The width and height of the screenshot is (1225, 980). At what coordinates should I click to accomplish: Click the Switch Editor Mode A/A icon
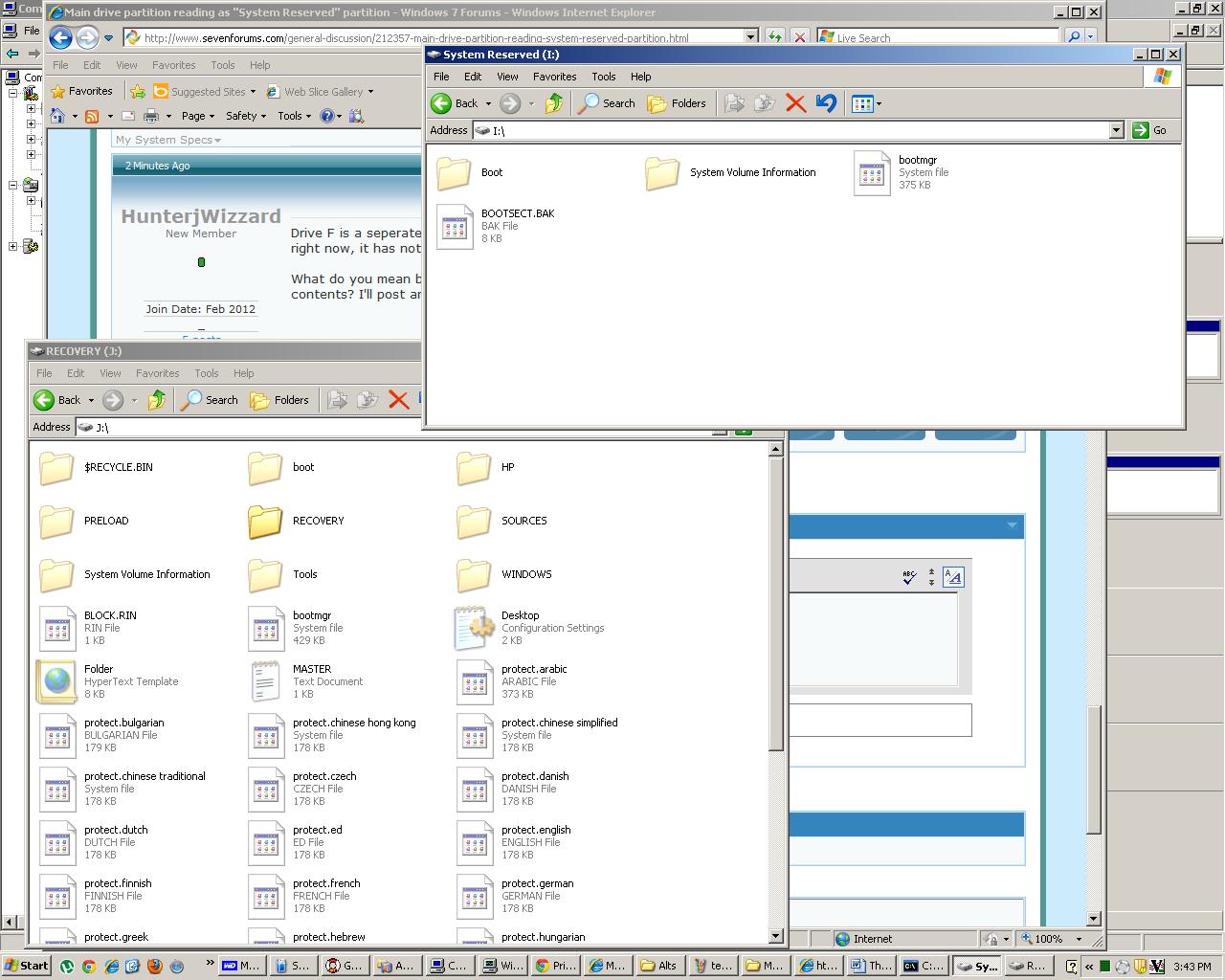click(x=953, y=576)
